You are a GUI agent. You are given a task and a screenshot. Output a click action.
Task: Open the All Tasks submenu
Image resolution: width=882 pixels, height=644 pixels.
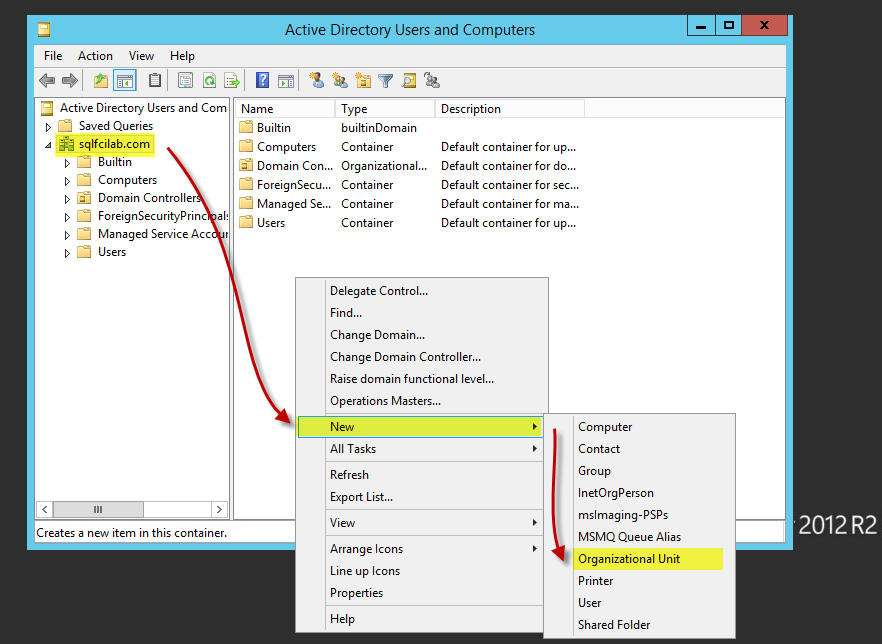pos(420,449)
